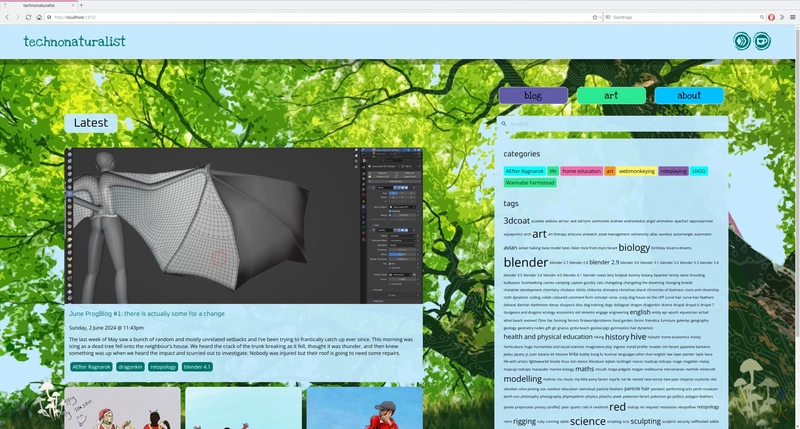
Task: Open the new tab plus button
Action: (81, 5)
